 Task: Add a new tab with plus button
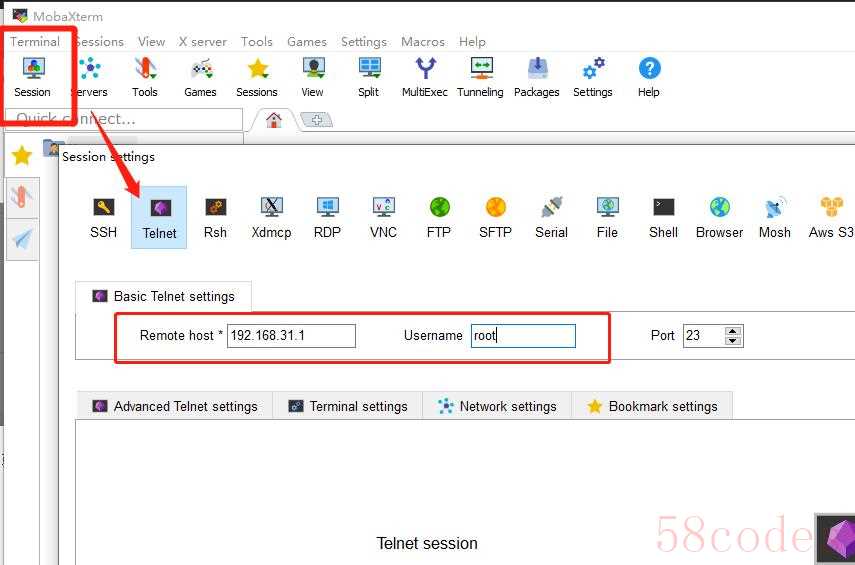pos(316,119)
